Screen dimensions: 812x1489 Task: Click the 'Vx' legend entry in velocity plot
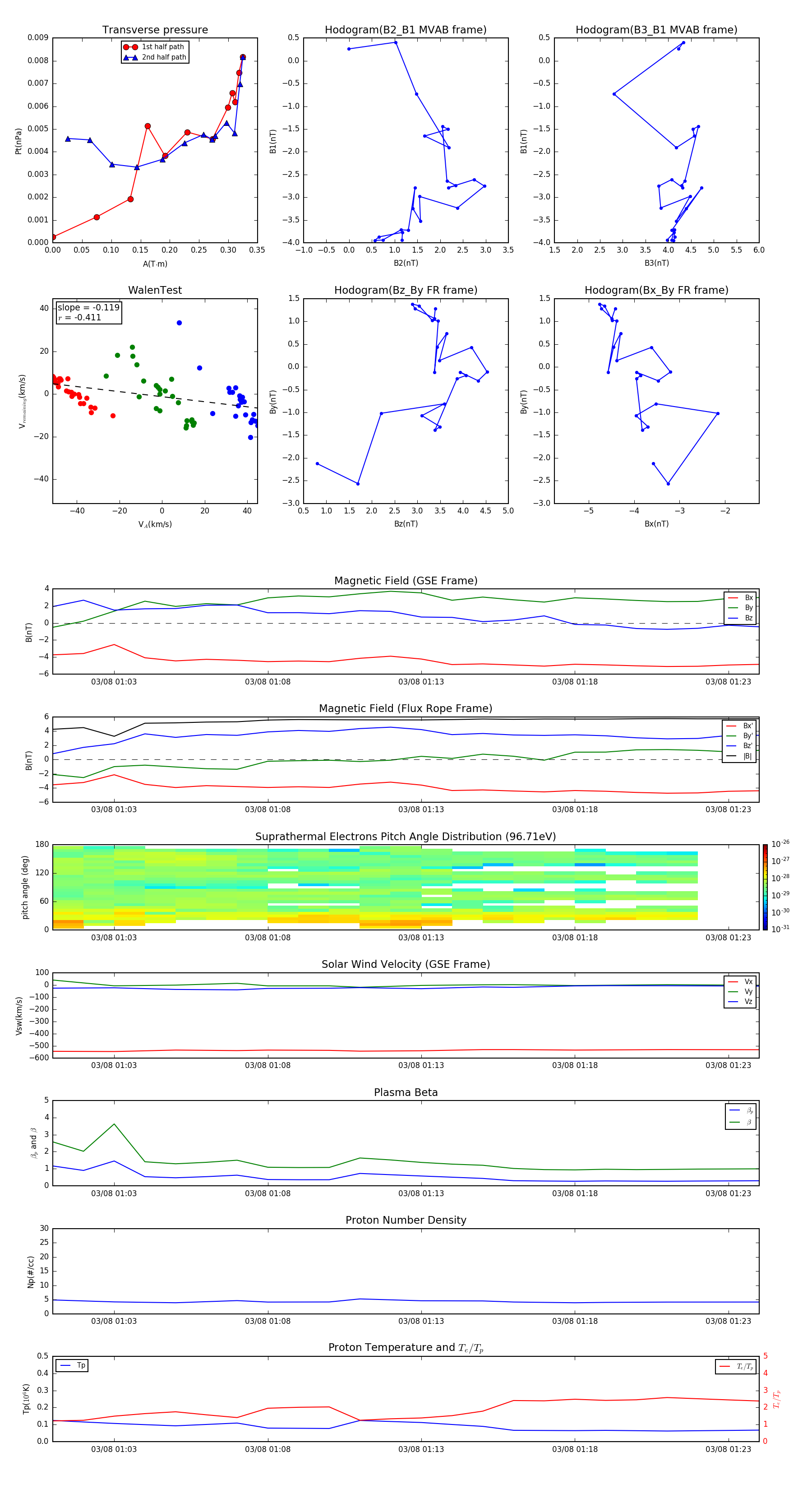(740, 982)
